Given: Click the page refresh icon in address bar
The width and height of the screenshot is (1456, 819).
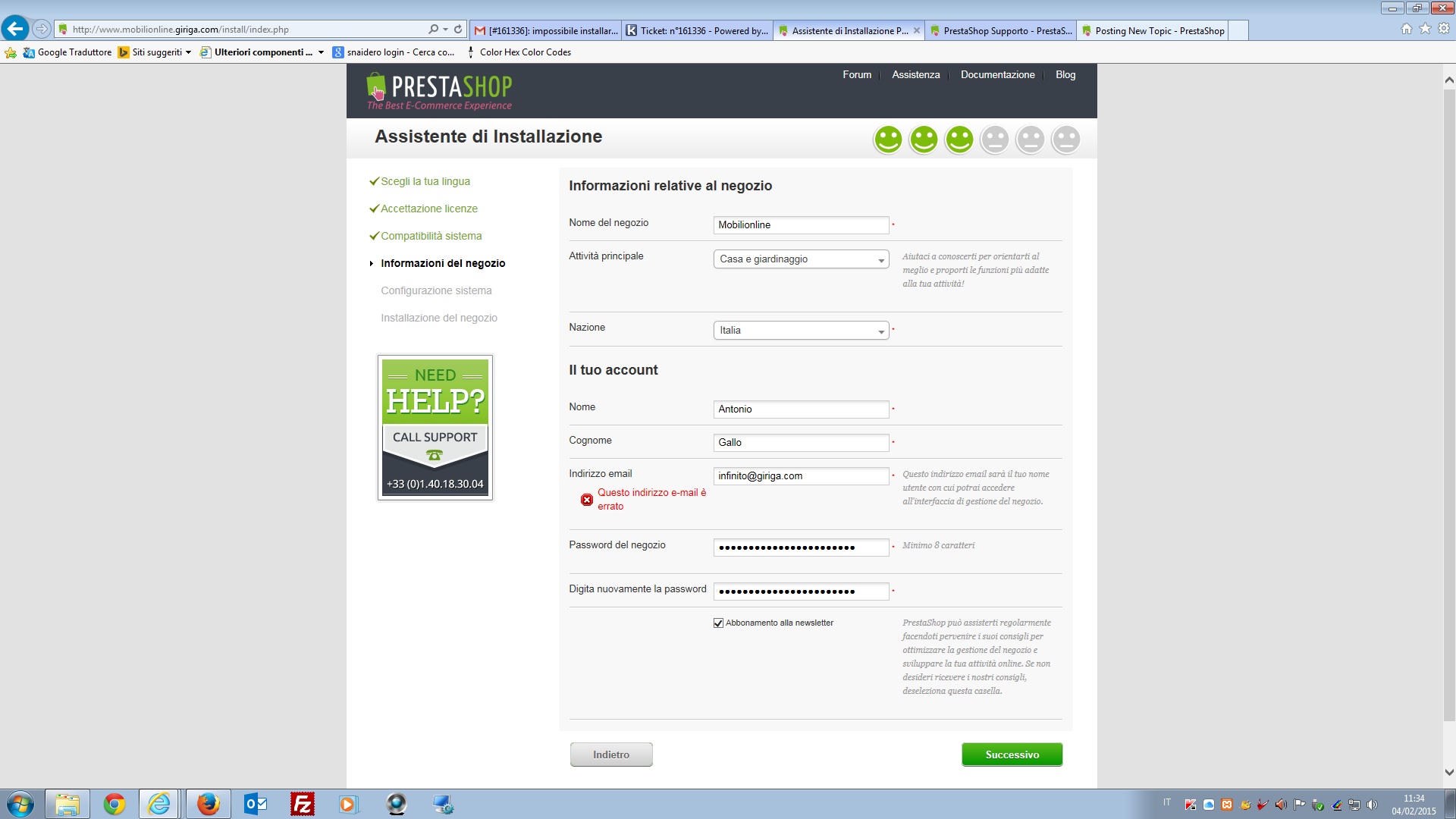Looking at the screenshot, I should [458, 29].
